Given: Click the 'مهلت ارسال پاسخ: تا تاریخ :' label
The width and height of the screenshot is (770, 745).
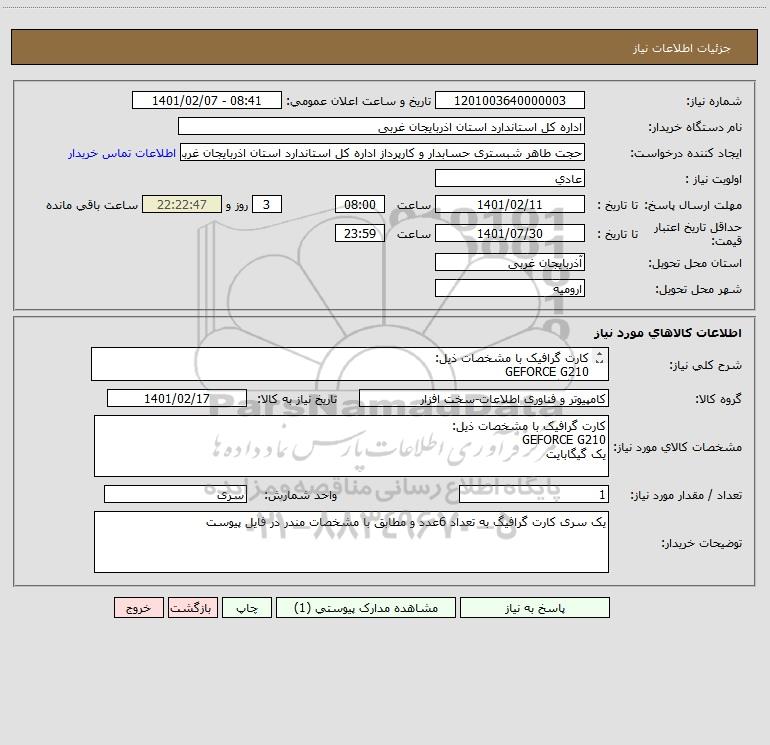Looking at the screenshot, I should [x=670, y=205].
